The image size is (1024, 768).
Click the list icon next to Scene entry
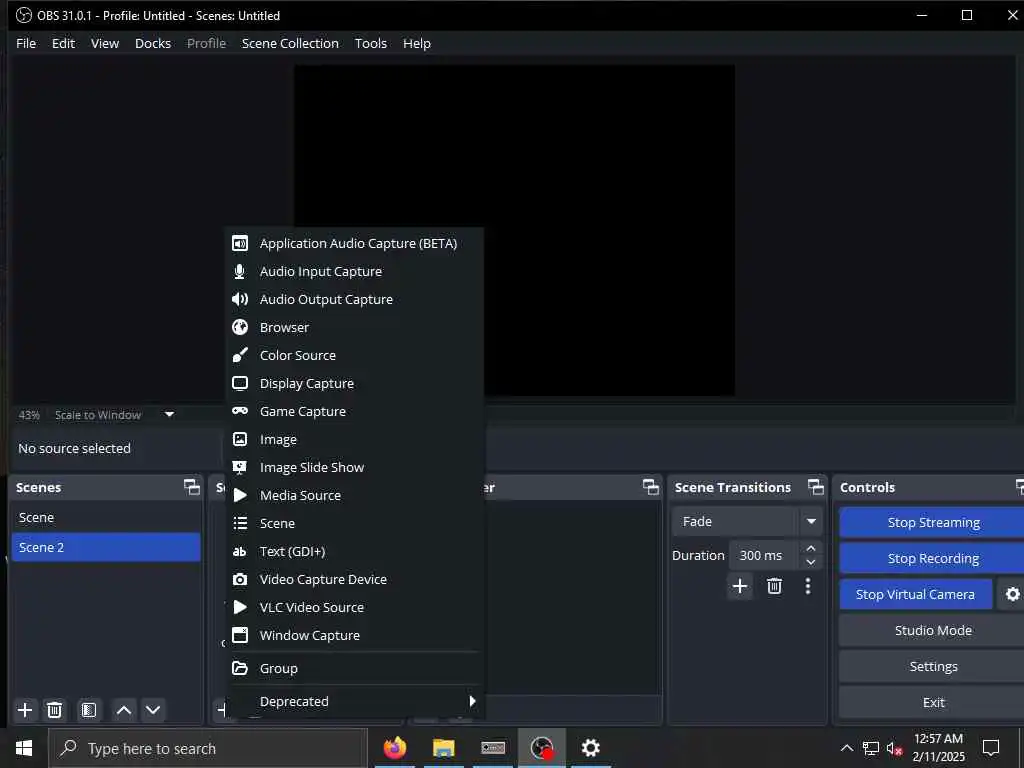click(x=240, y=523)
